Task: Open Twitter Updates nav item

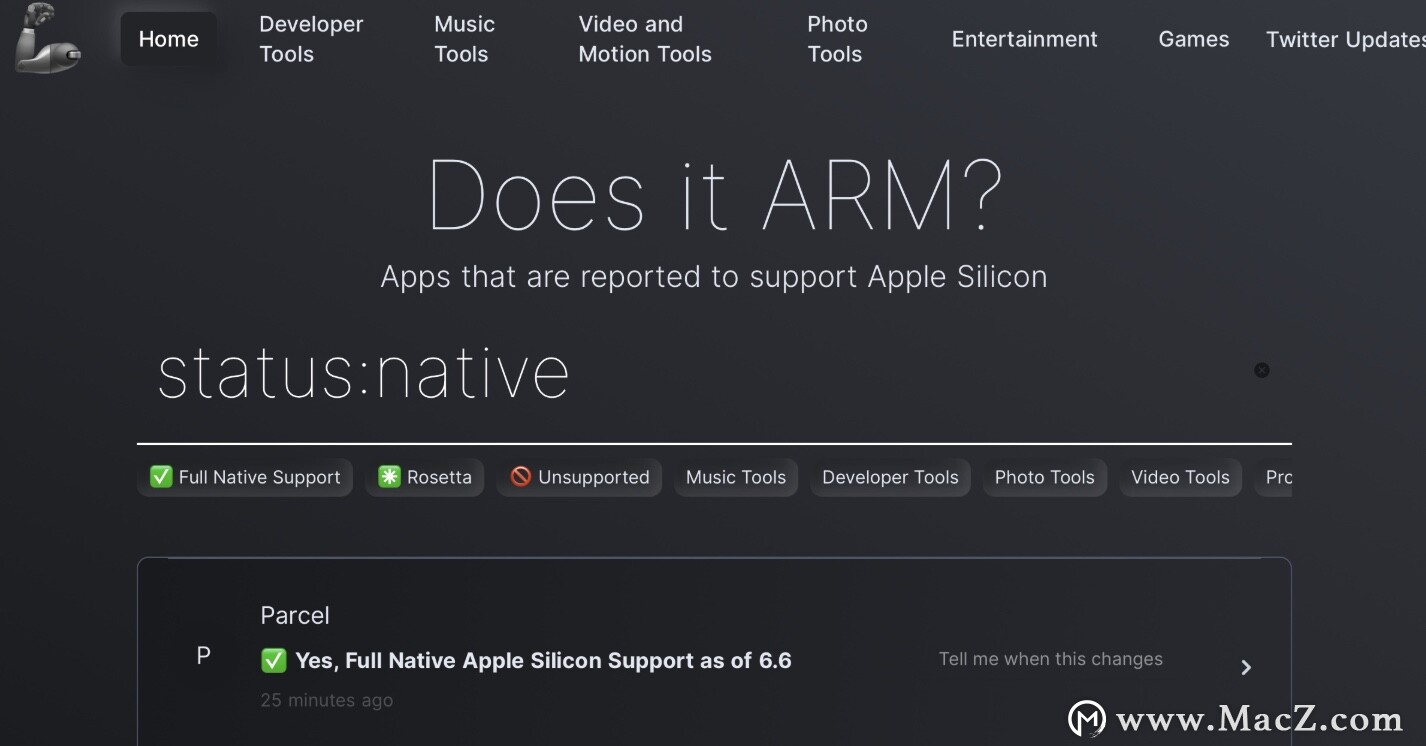Action: click(1345, 39)
